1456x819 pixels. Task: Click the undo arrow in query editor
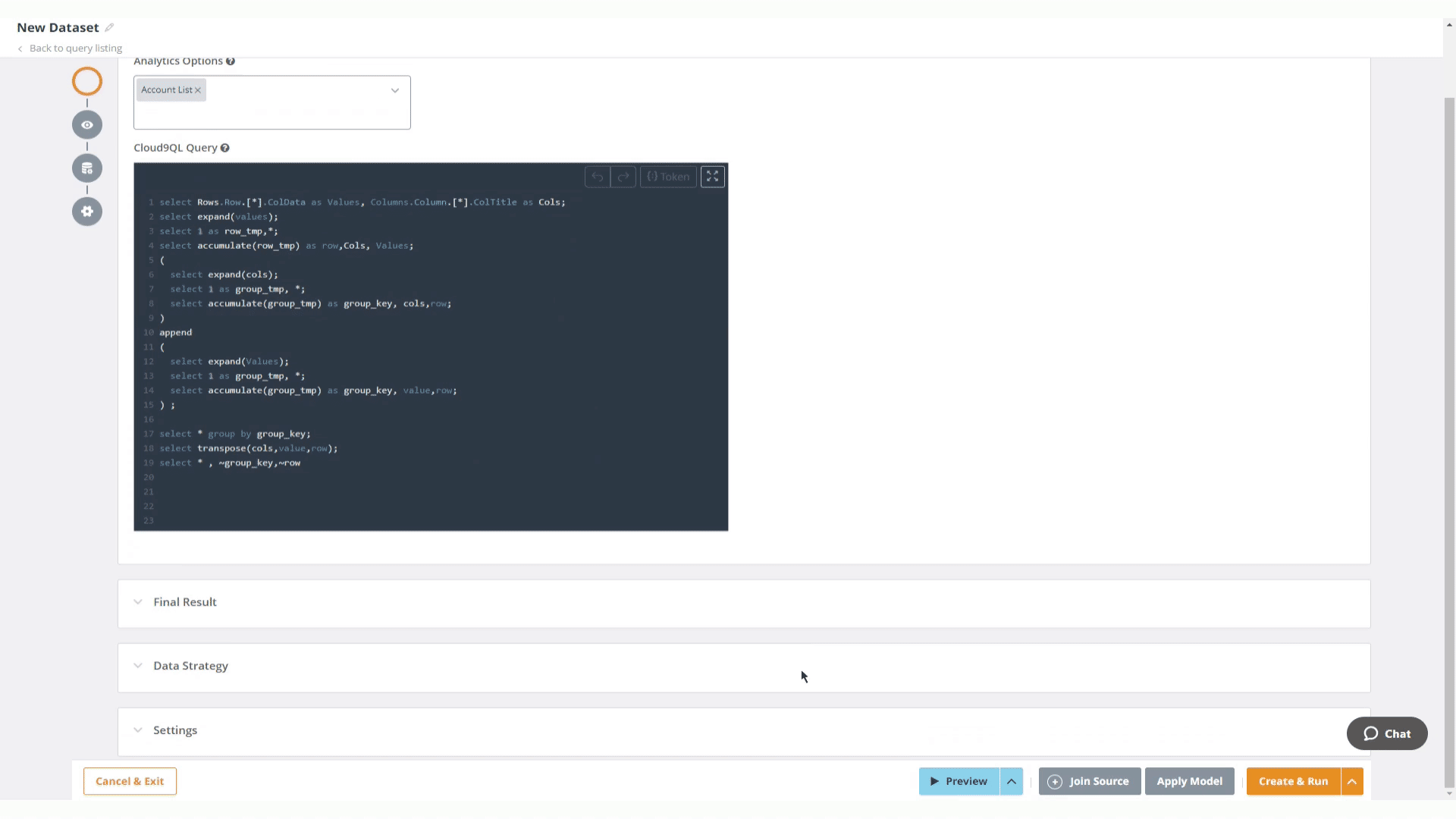click(598, 177)
